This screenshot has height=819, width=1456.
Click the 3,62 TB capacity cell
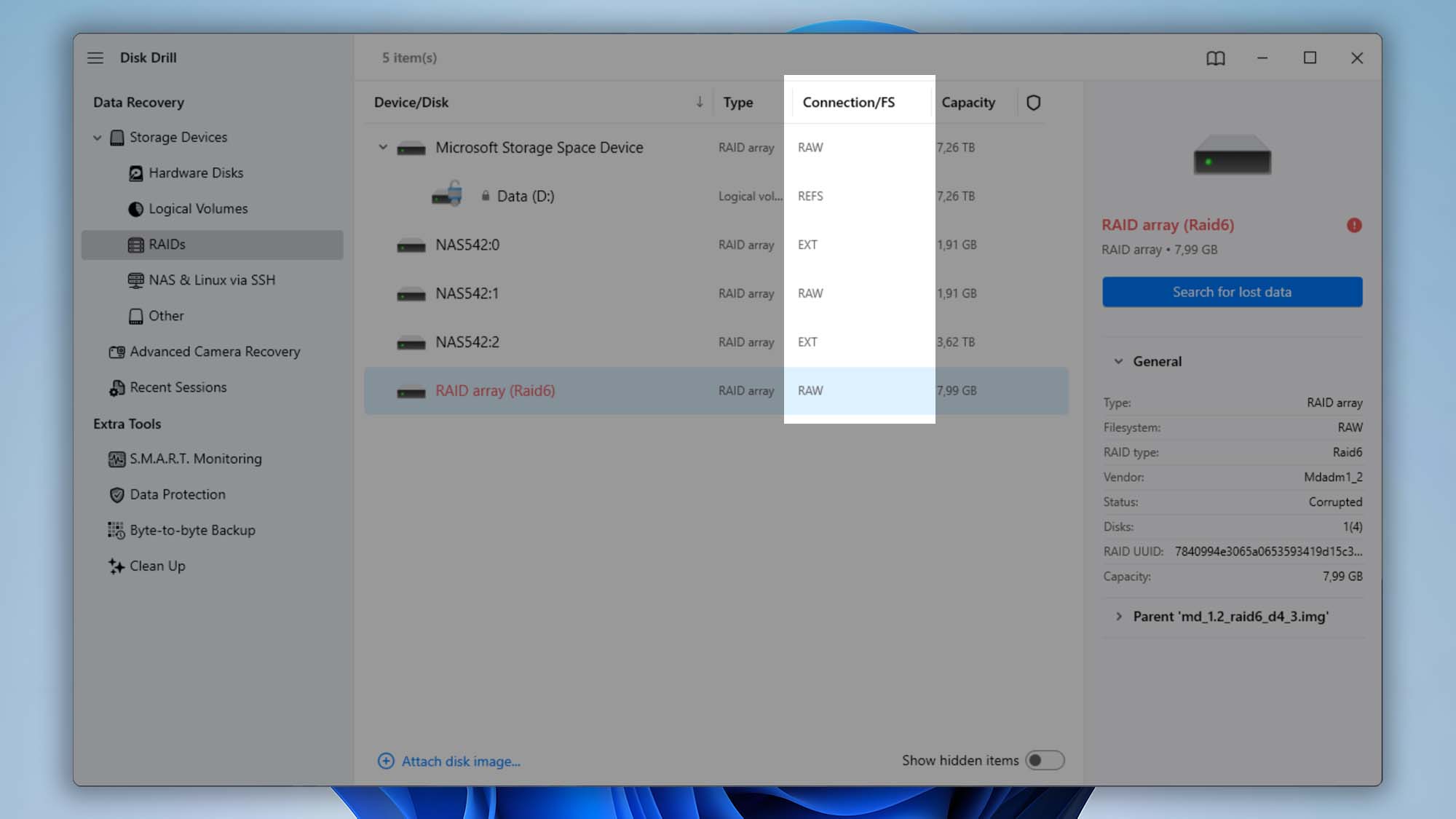[956, 342]
